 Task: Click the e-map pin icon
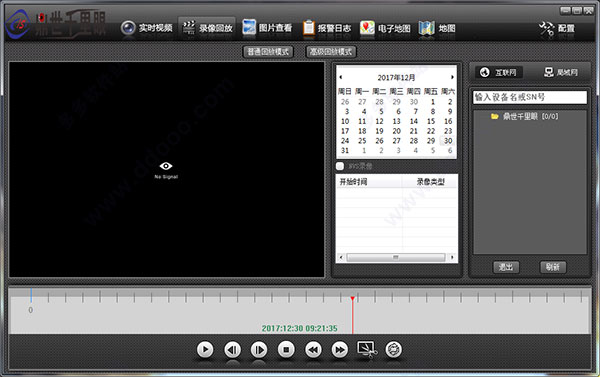(x=367, y=28)
